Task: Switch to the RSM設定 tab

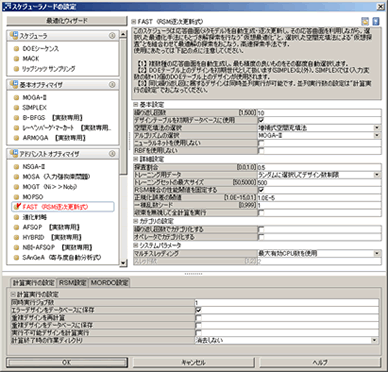Action: (72, 283)
